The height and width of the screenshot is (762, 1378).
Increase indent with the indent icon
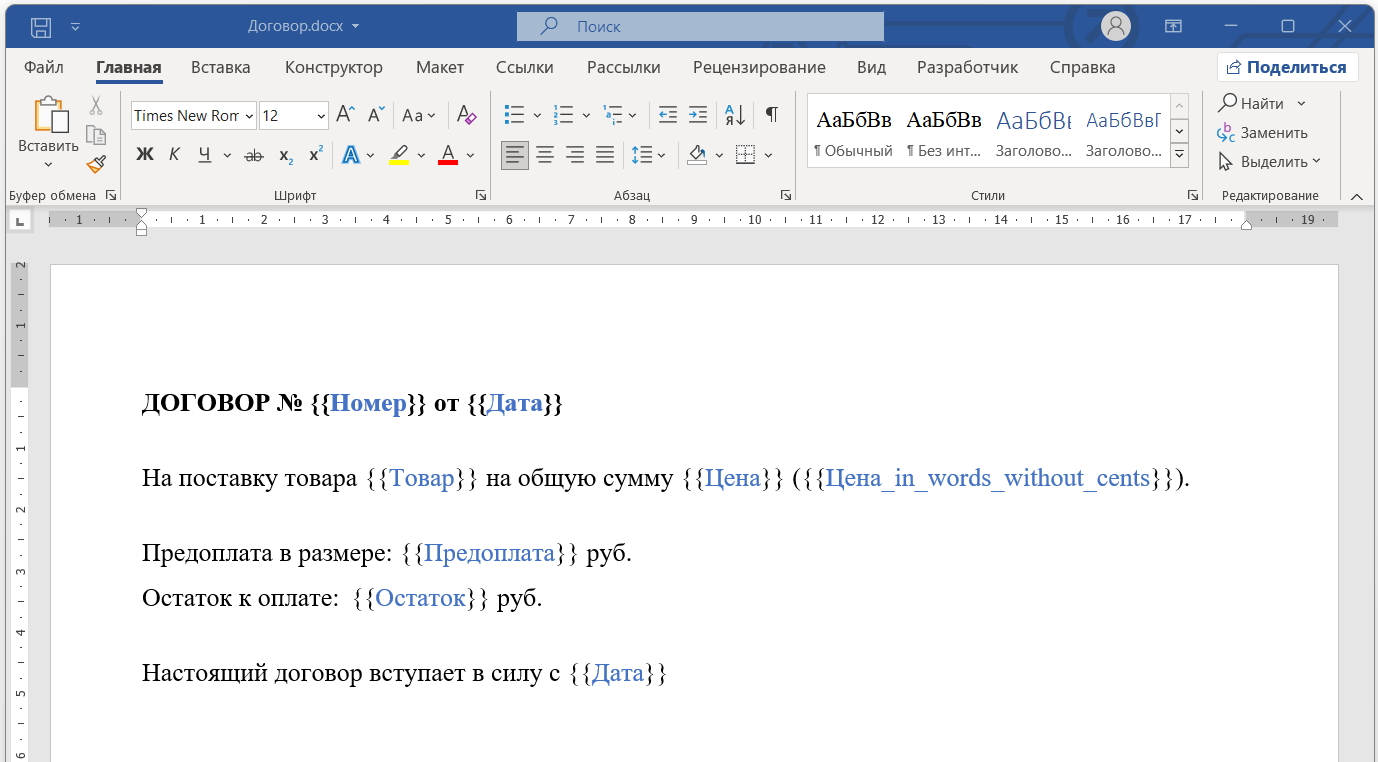coord(698,115)
